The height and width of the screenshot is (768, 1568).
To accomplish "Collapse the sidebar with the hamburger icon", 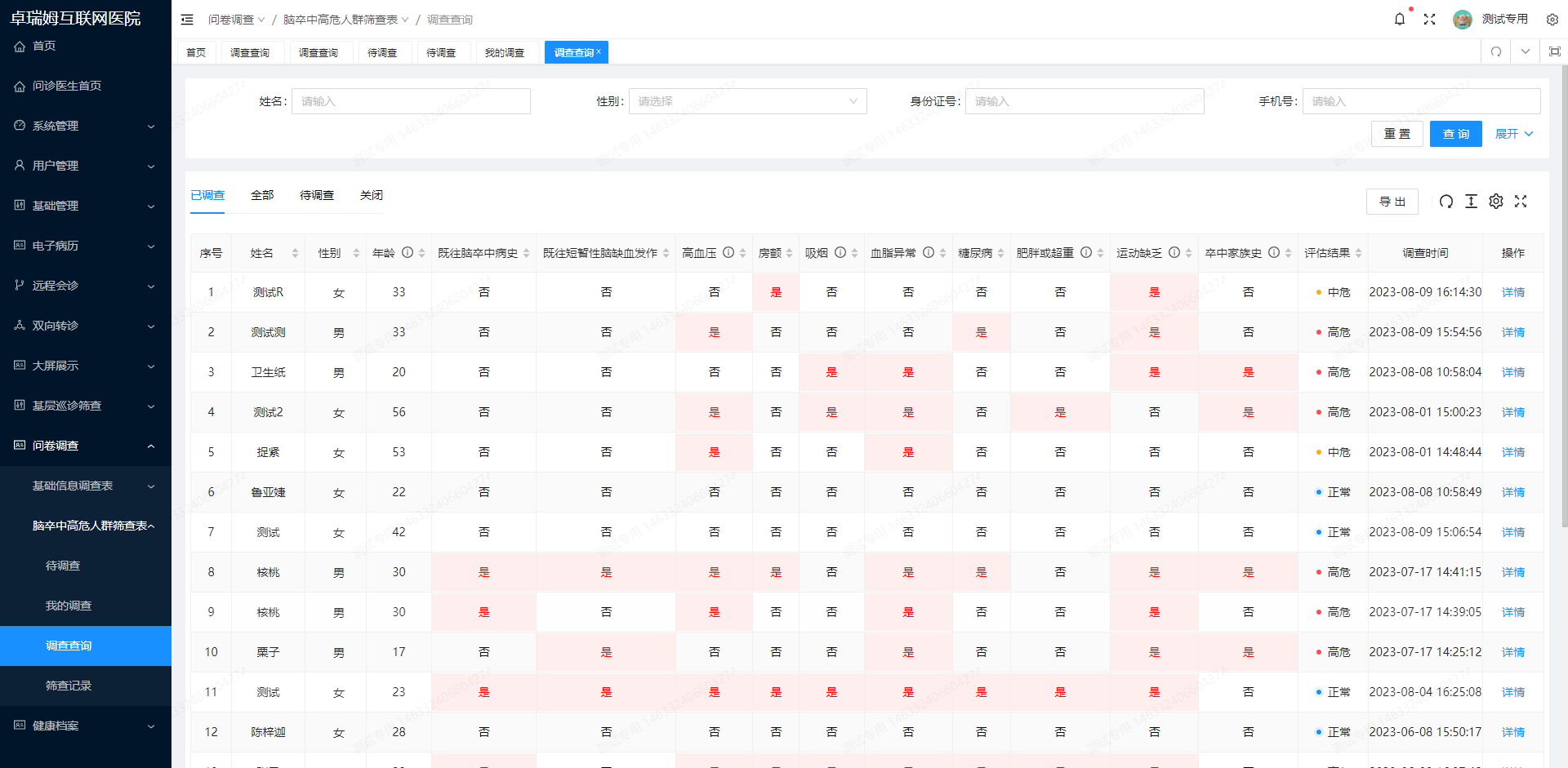I will (x=187, y=20).
